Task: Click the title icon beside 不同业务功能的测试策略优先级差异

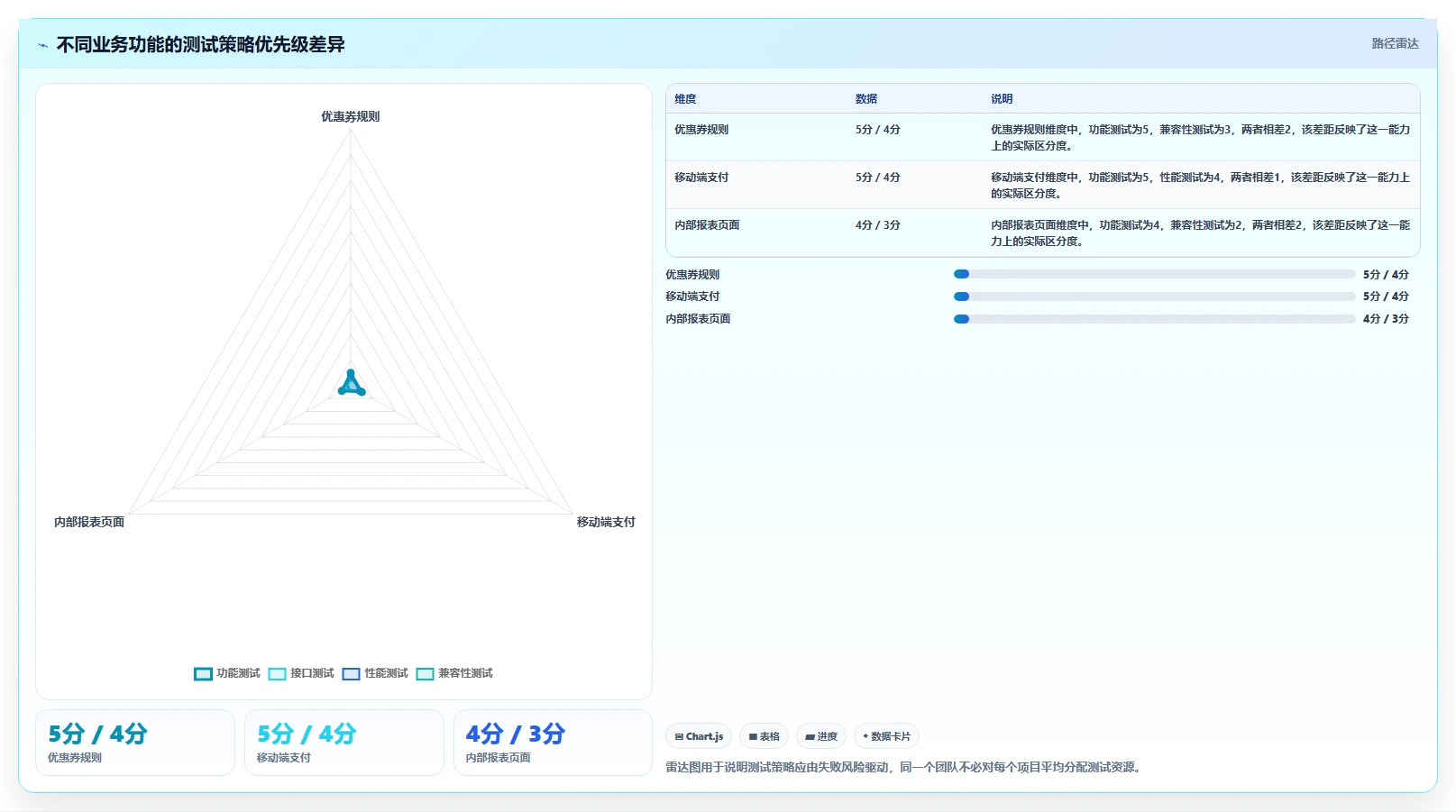Action: click(x=42, y=45)
